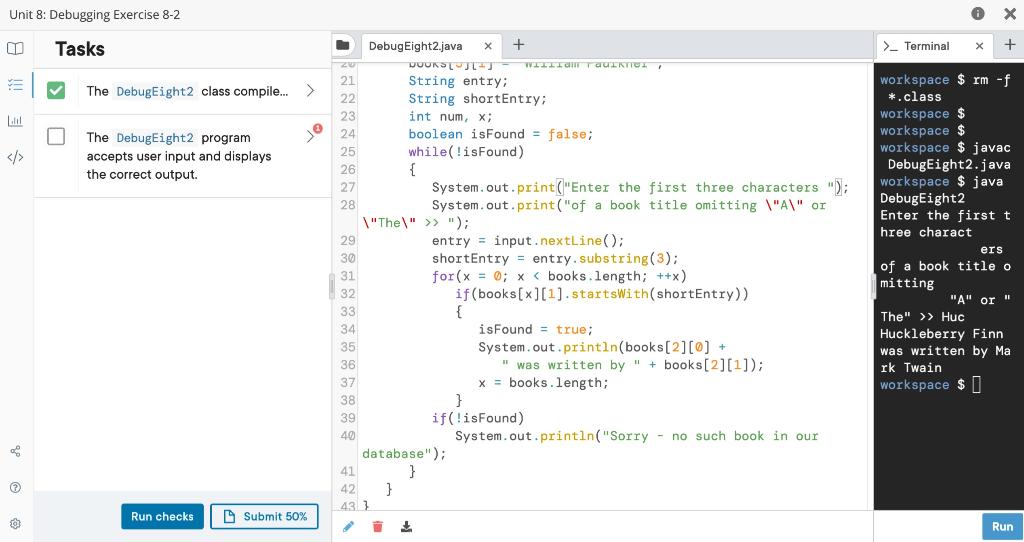Open settings gear in sidebar
This screenshot has height=542, width=1024.
tap(15, 522)
